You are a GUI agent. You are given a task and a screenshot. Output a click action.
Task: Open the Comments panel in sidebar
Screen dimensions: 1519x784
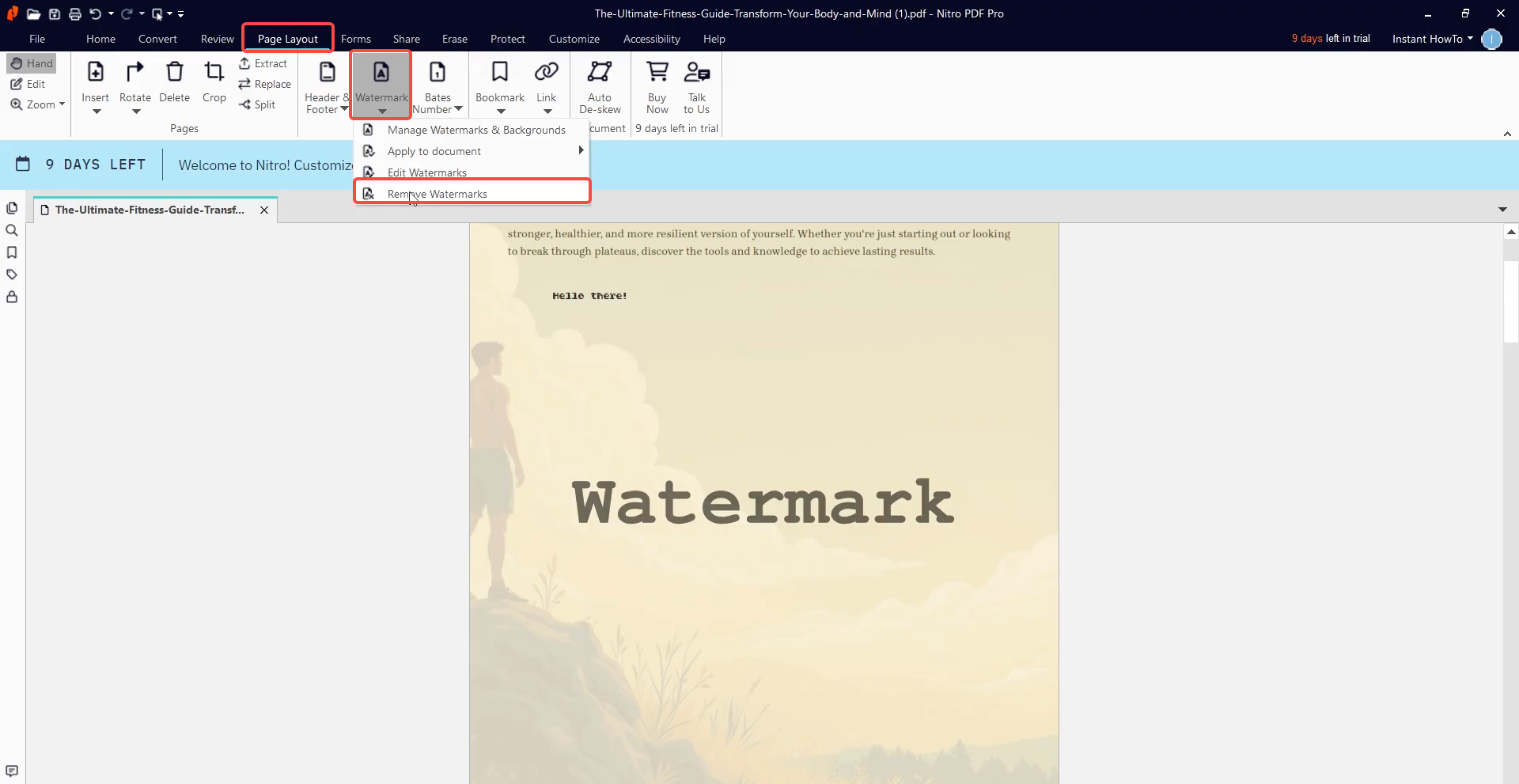click(12, 771)
